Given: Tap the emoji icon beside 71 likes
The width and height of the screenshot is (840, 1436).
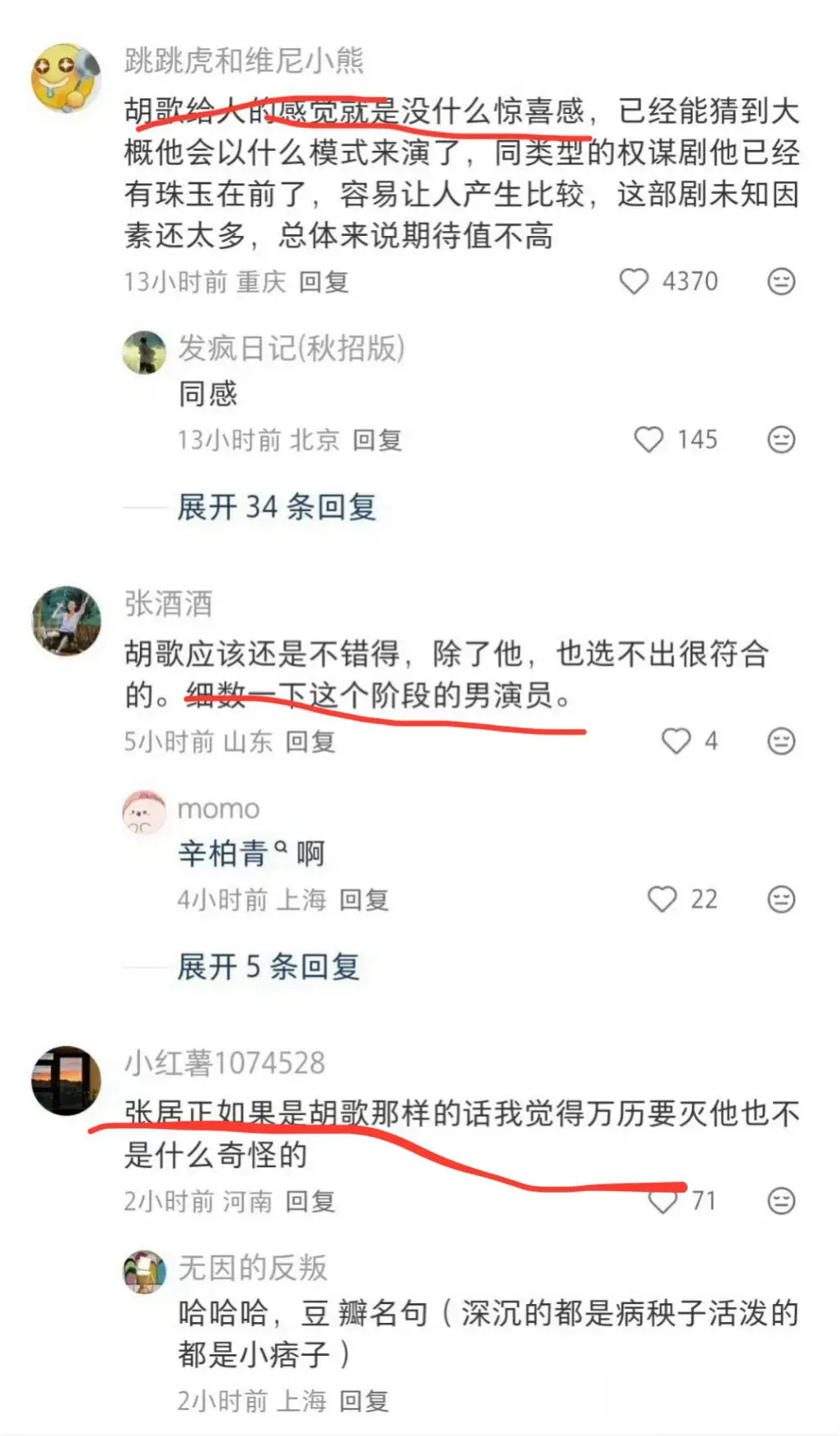Looking at the screenshot, I should pyautogui.click(x=781, y=1202).
